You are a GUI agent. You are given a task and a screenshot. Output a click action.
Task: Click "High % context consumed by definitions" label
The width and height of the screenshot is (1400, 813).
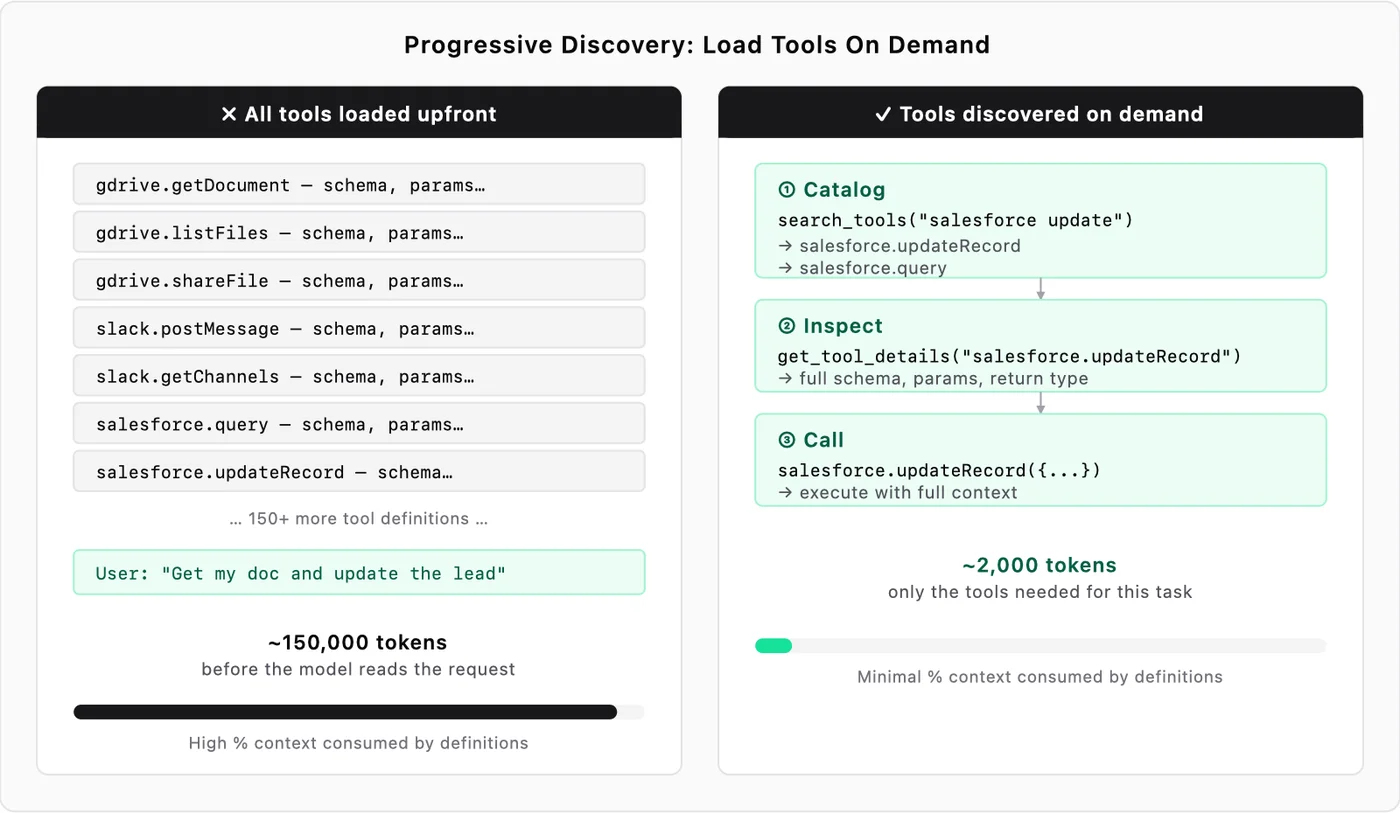coord(358,743)
